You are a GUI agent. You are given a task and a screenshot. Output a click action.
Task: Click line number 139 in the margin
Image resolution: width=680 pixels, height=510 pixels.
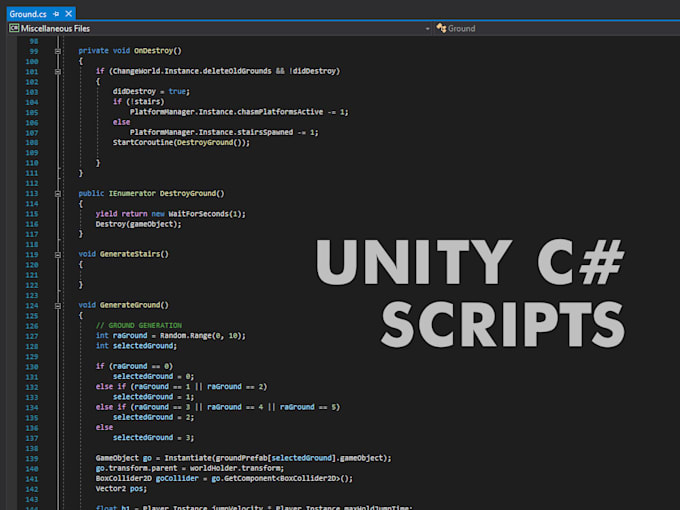(32, 458)
